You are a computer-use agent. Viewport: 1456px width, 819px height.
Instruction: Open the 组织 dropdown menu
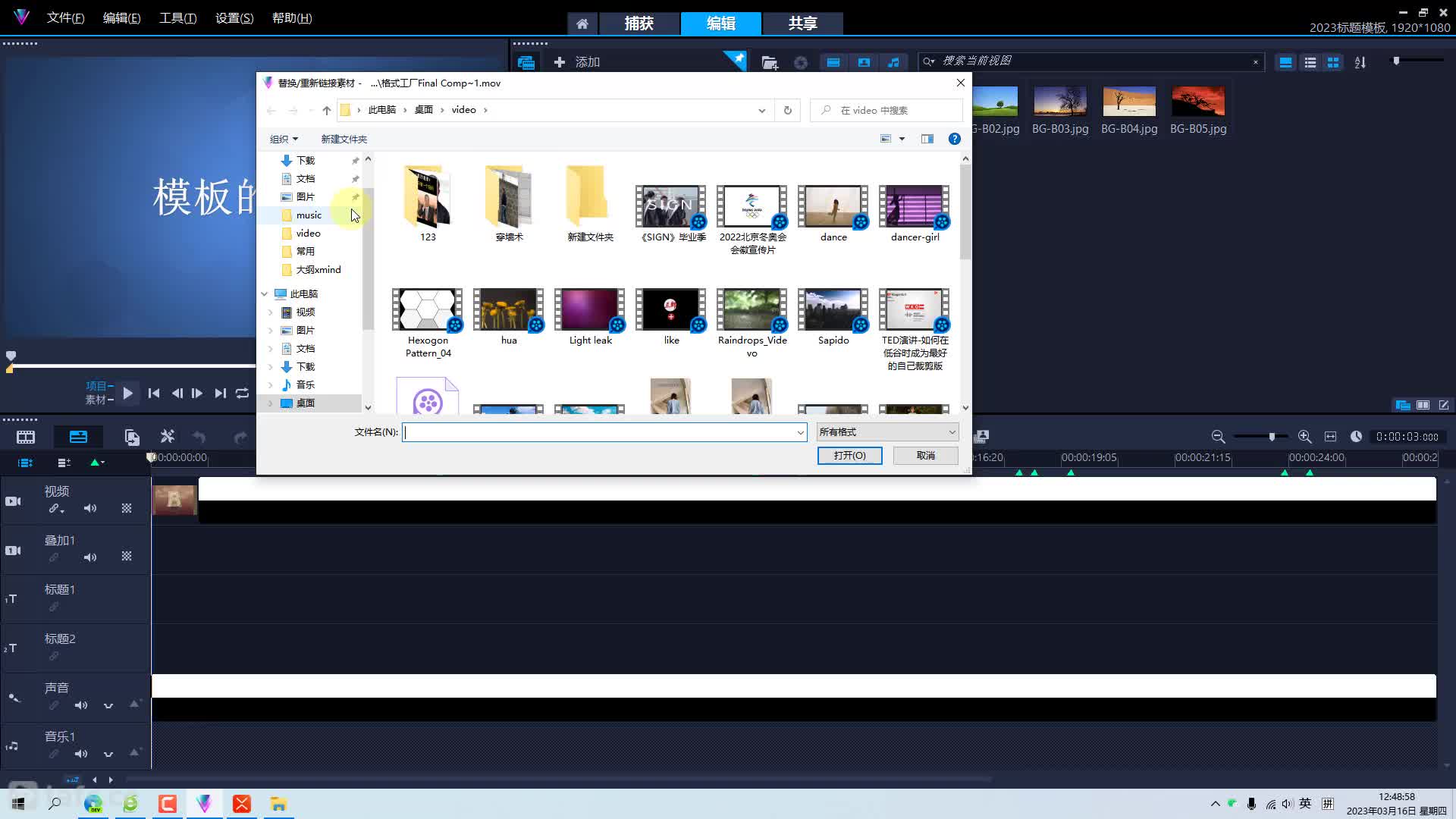tap(284, 139)
